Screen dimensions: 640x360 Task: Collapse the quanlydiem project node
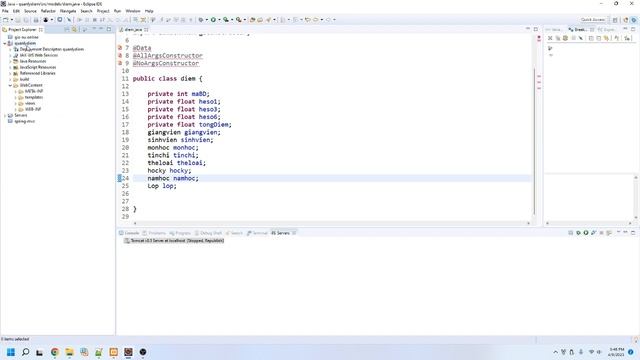point(4,43)
